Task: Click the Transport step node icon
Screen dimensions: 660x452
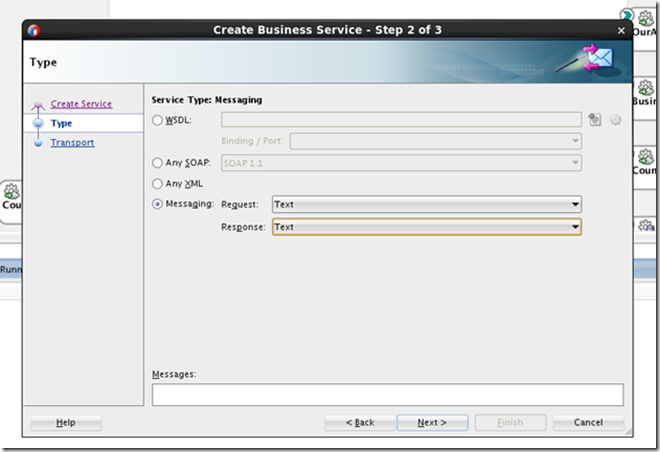Action: (38, 143)
